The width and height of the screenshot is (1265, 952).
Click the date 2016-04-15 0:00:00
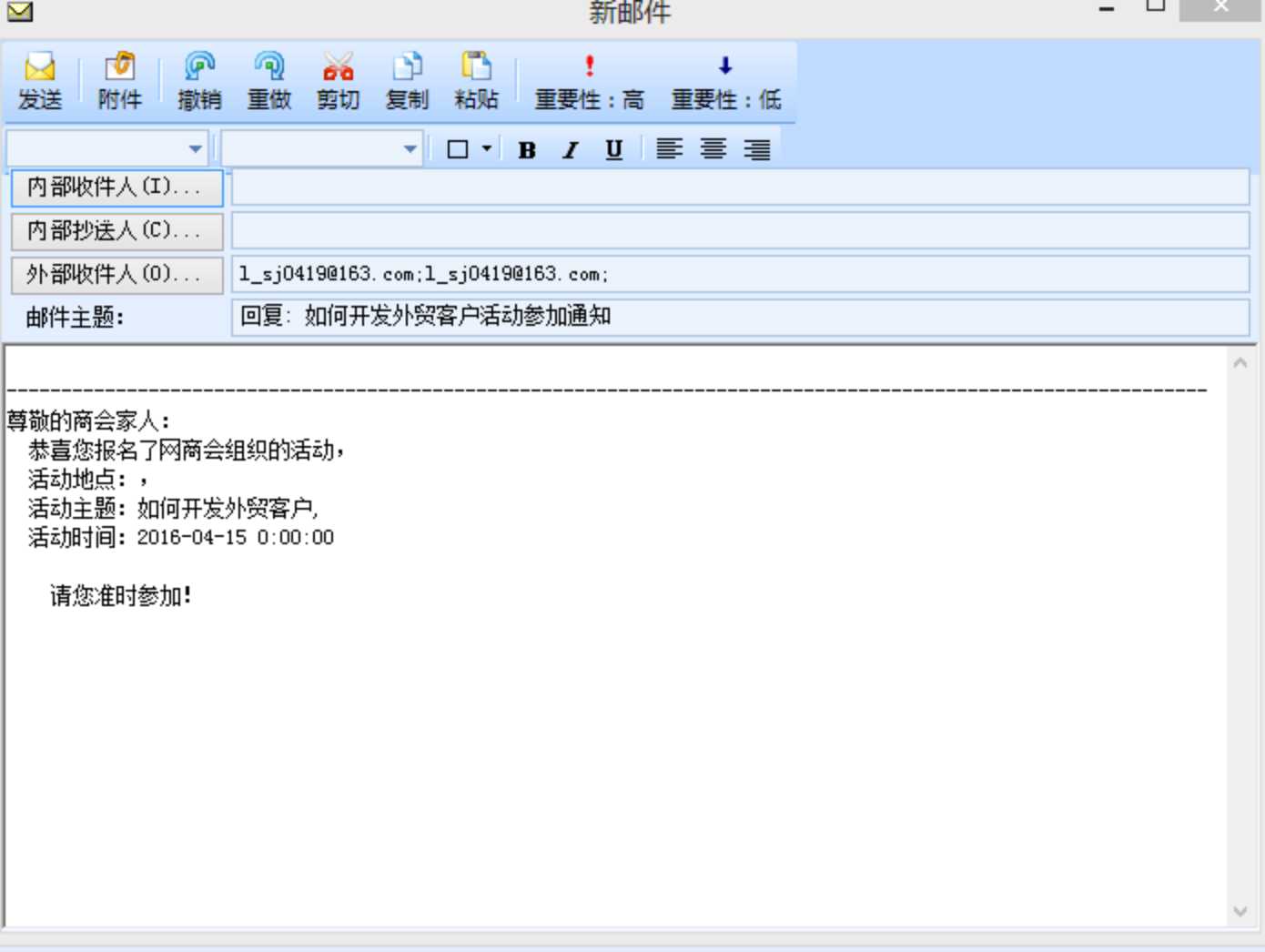coord(236,538)
